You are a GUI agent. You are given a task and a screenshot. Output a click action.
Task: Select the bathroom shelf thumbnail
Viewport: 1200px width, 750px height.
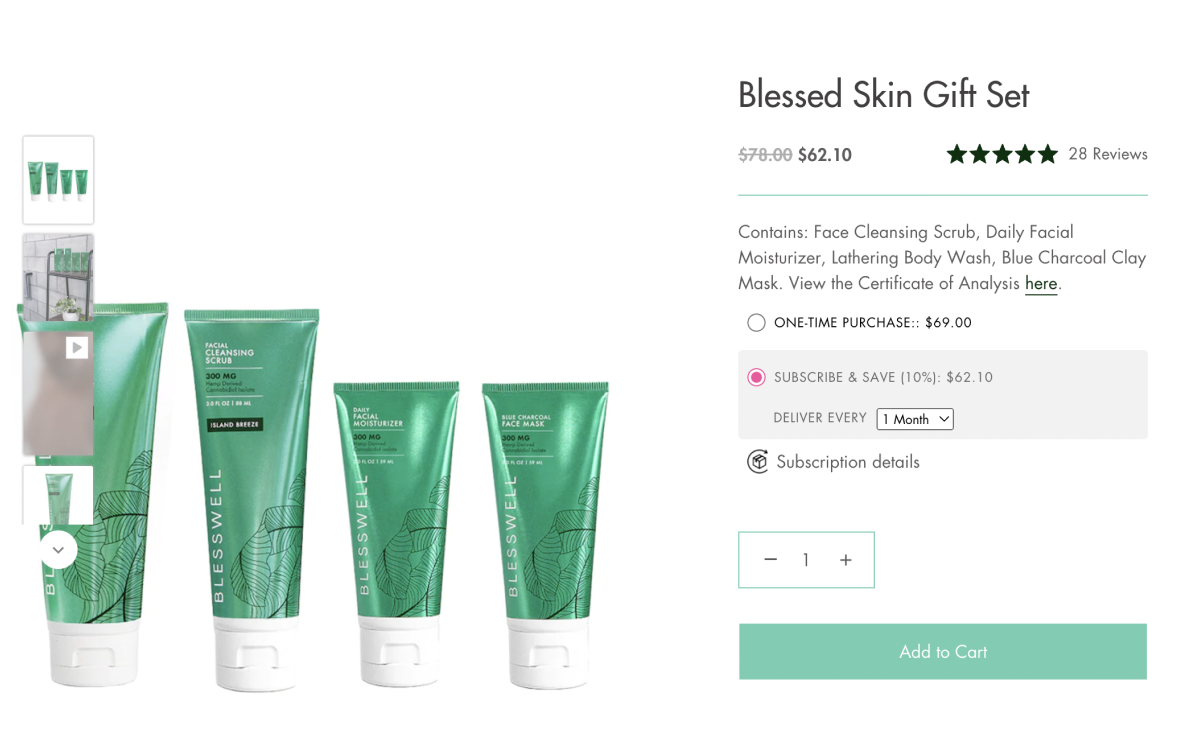tap(58, 277)
